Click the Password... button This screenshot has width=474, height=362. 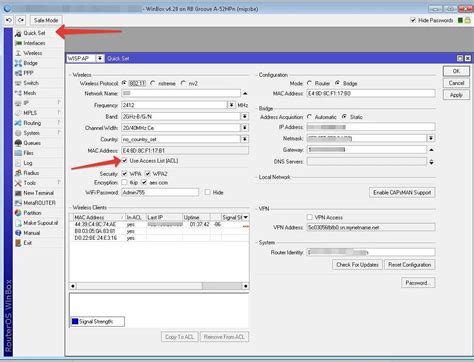click(418, 283)
